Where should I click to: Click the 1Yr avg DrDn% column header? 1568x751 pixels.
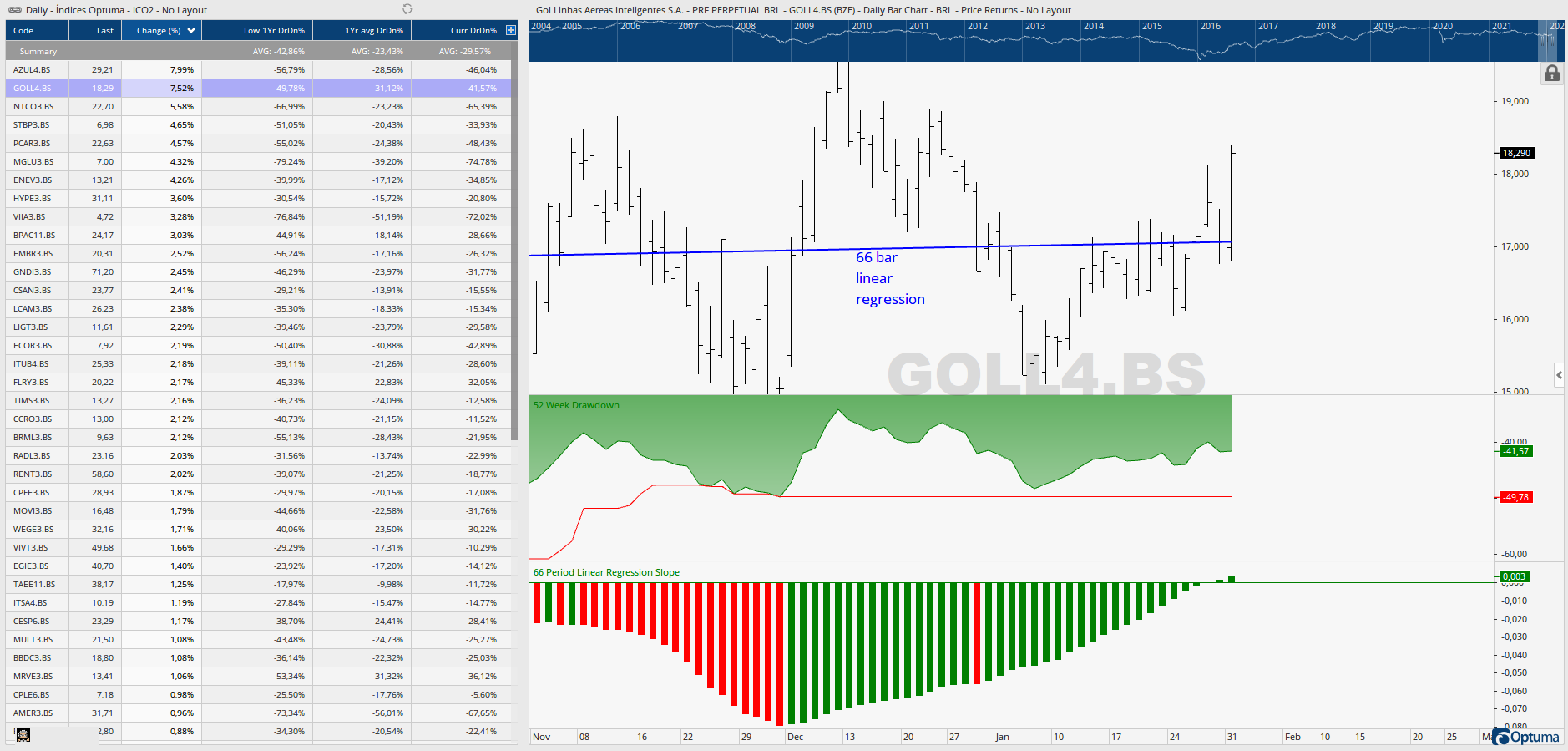pos(373,31)
